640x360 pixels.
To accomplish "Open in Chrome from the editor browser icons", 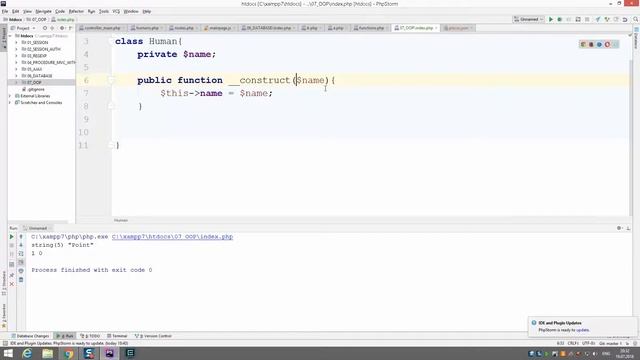I will coord(583,44).
